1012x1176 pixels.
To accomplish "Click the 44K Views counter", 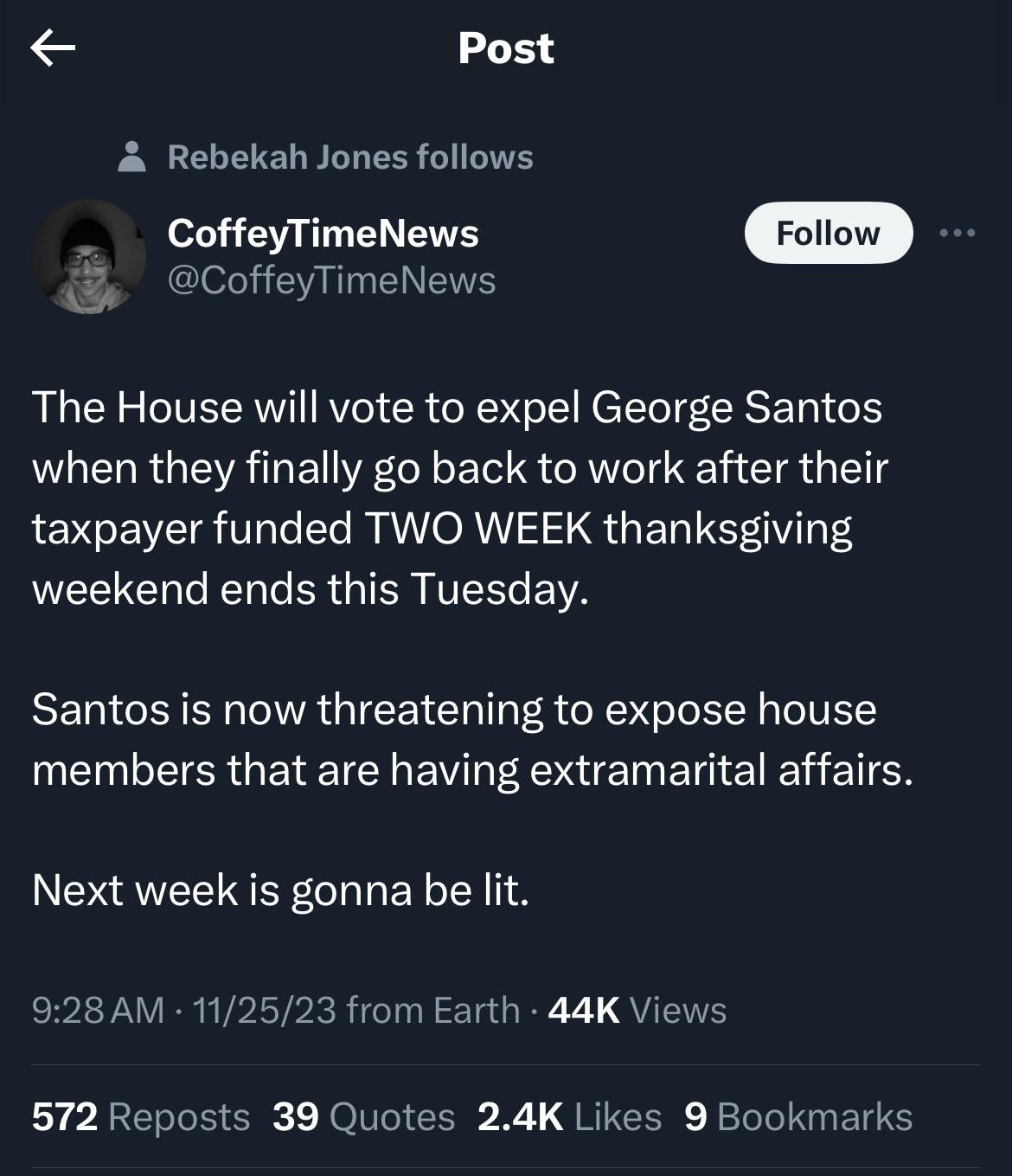I will pos(637,1010).
